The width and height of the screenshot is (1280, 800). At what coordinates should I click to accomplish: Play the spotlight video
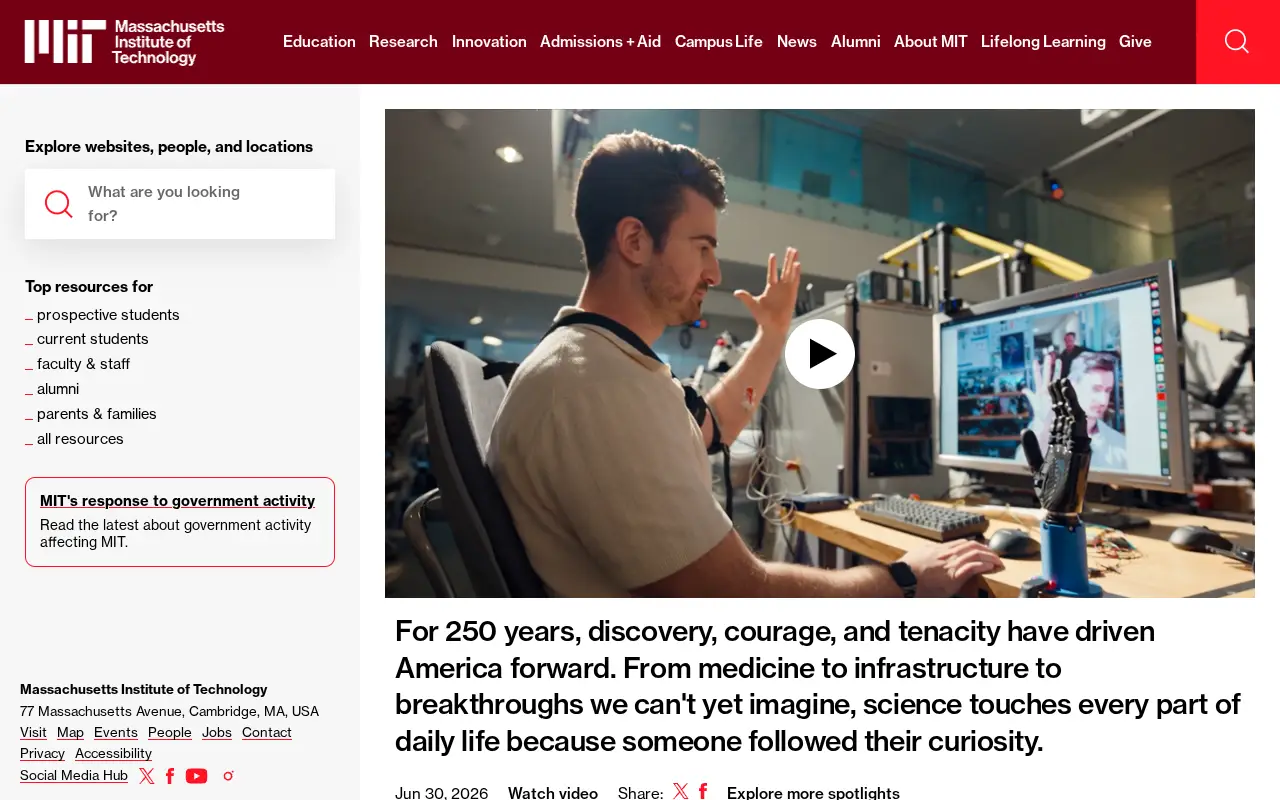[x=820, y=354]
